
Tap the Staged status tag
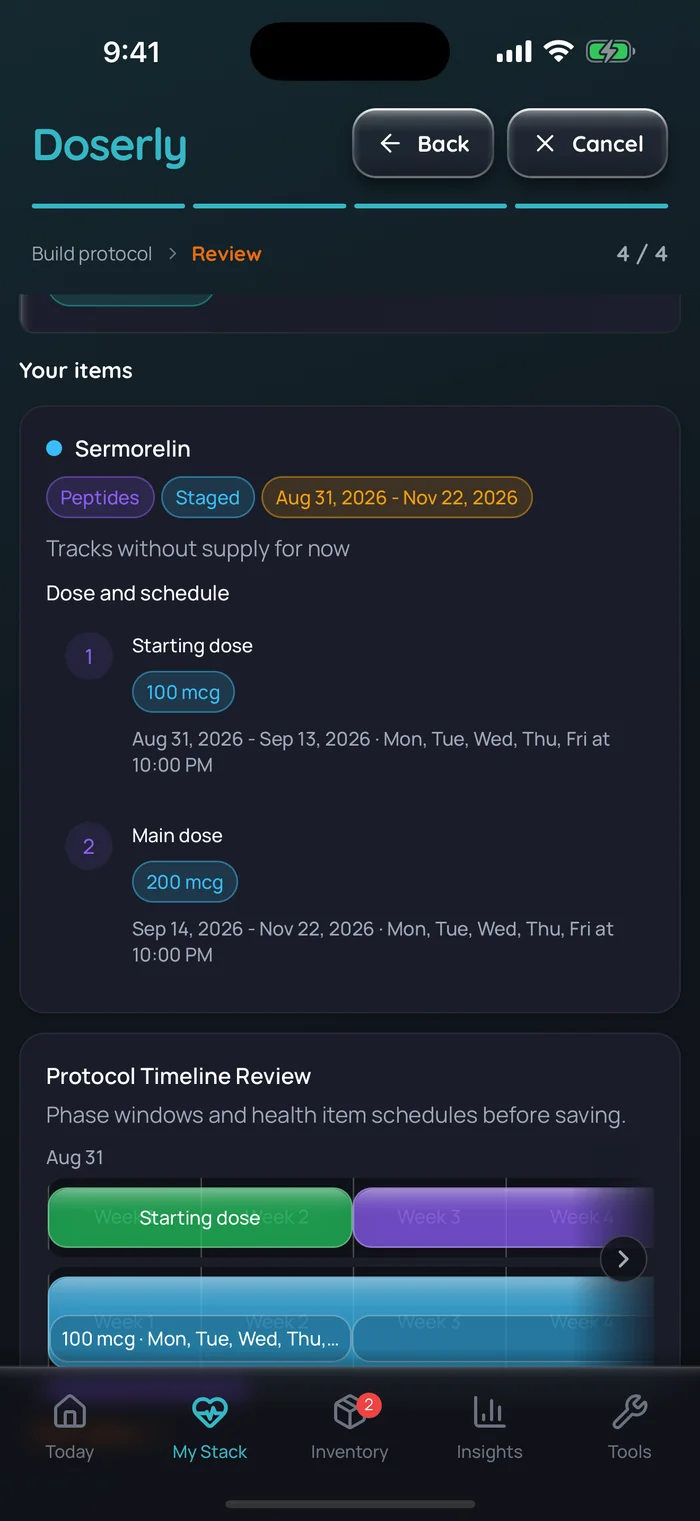208,498
